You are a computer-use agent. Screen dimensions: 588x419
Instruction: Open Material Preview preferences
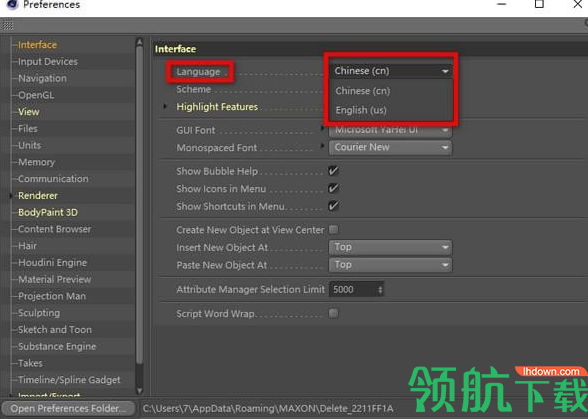55,279
